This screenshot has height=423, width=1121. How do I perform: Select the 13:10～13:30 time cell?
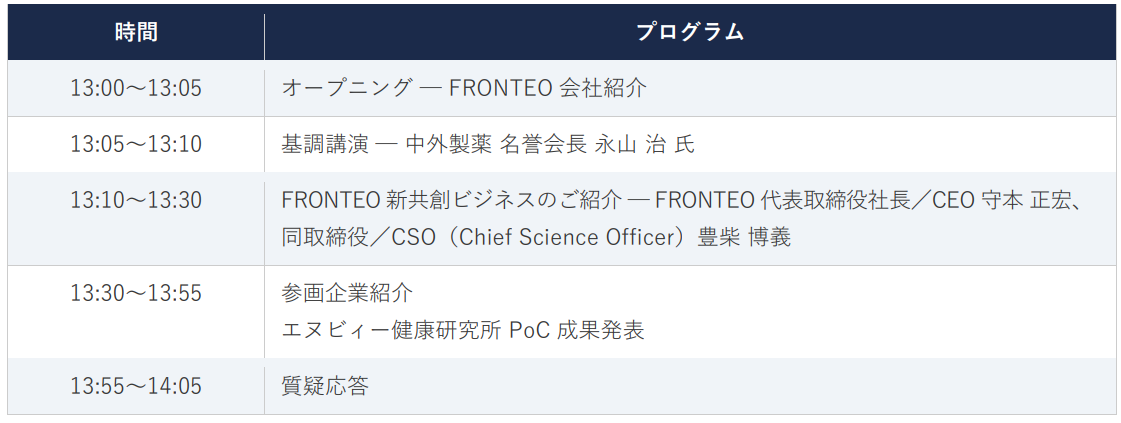136,200
